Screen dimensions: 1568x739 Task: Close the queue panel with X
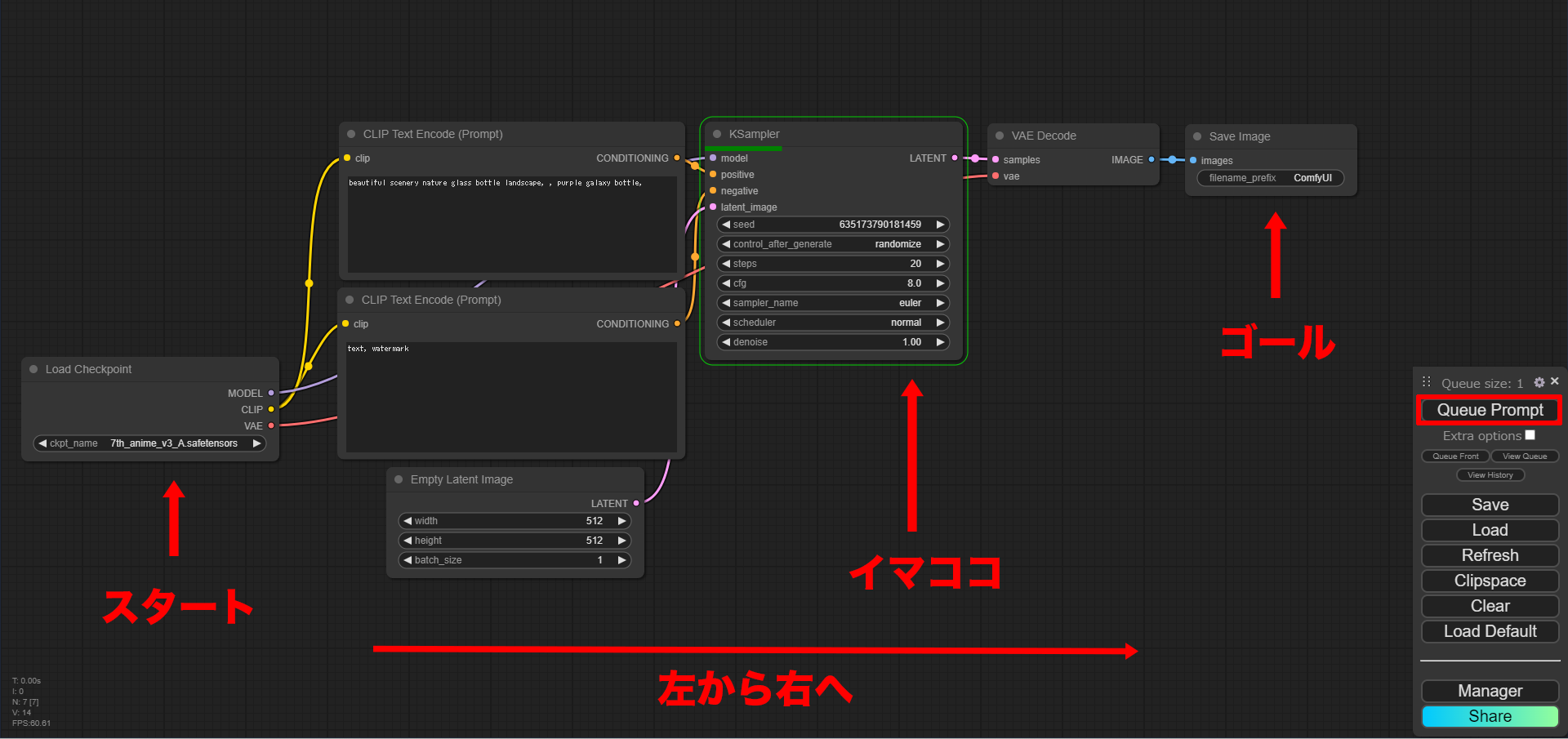tap(1555, 381)
